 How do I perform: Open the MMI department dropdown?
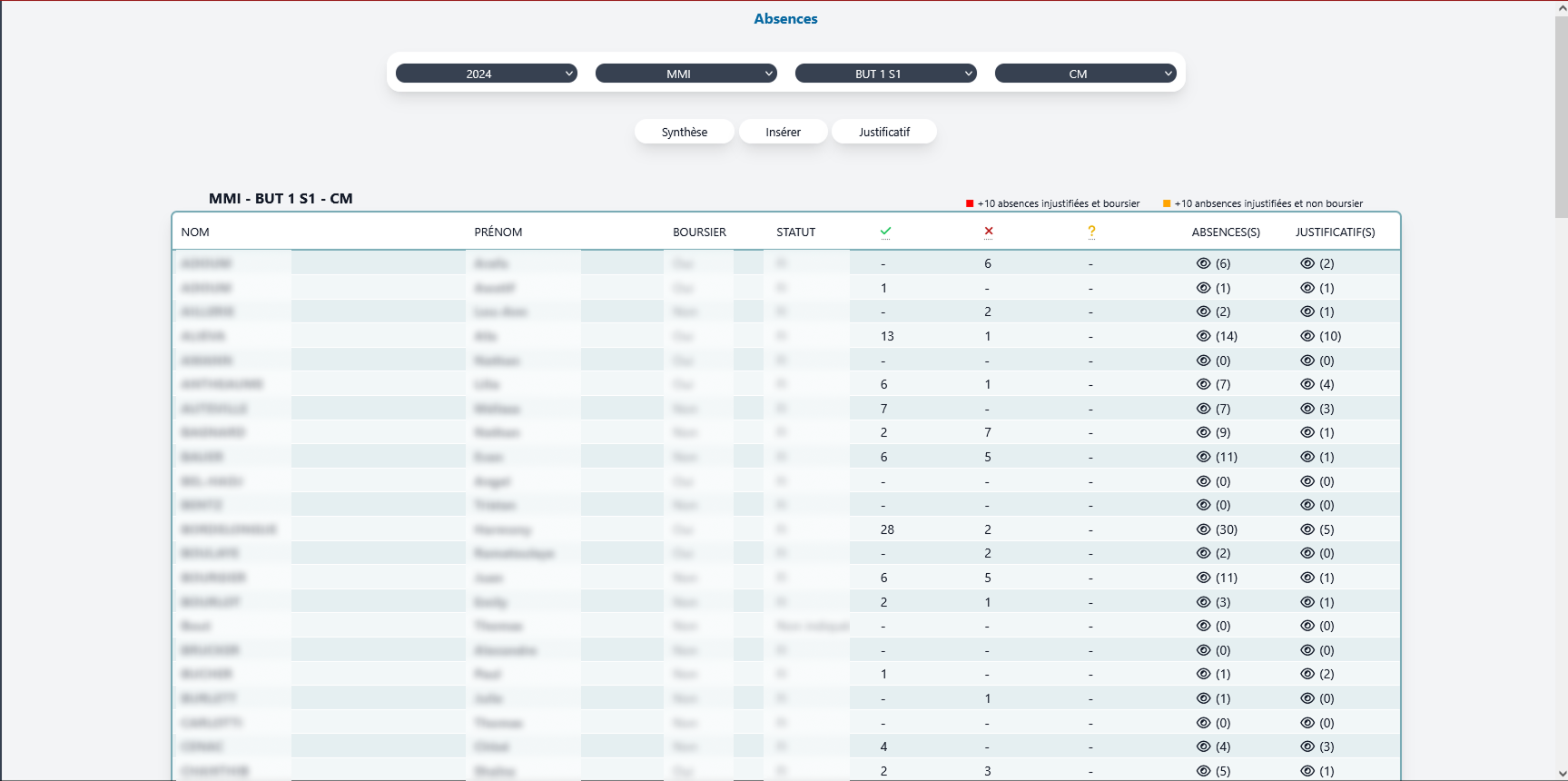point(686,74)
